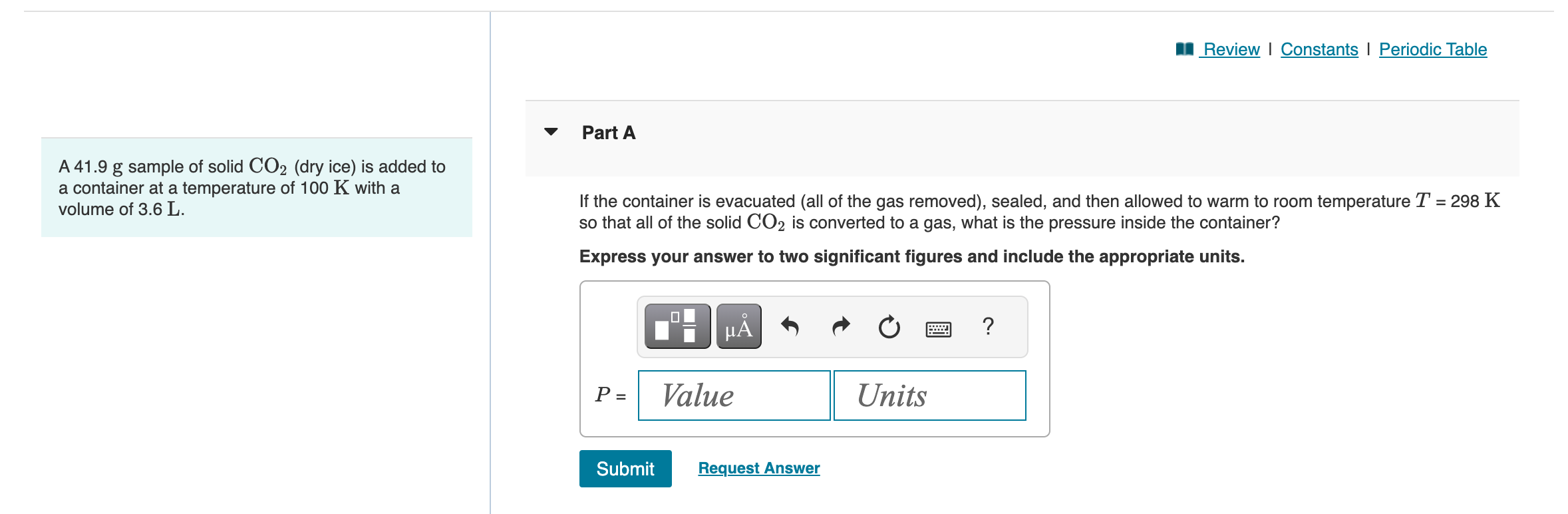Screen dimensions: 1568x514
Task: Submit the answer for Part A
Action: [x=625, y=469]
